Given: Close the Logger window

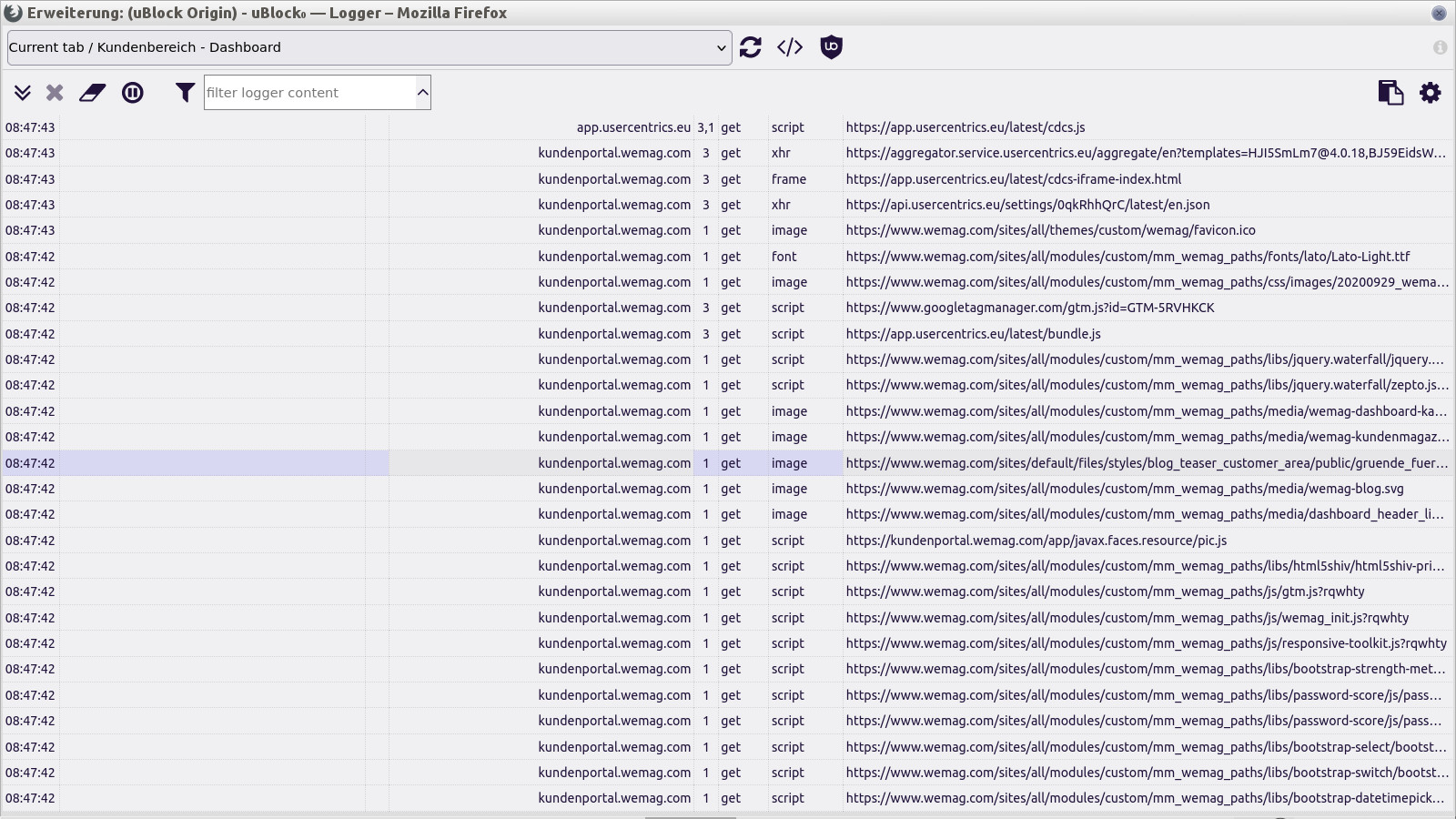Looking at the screenshot, I should [1439, 13].
